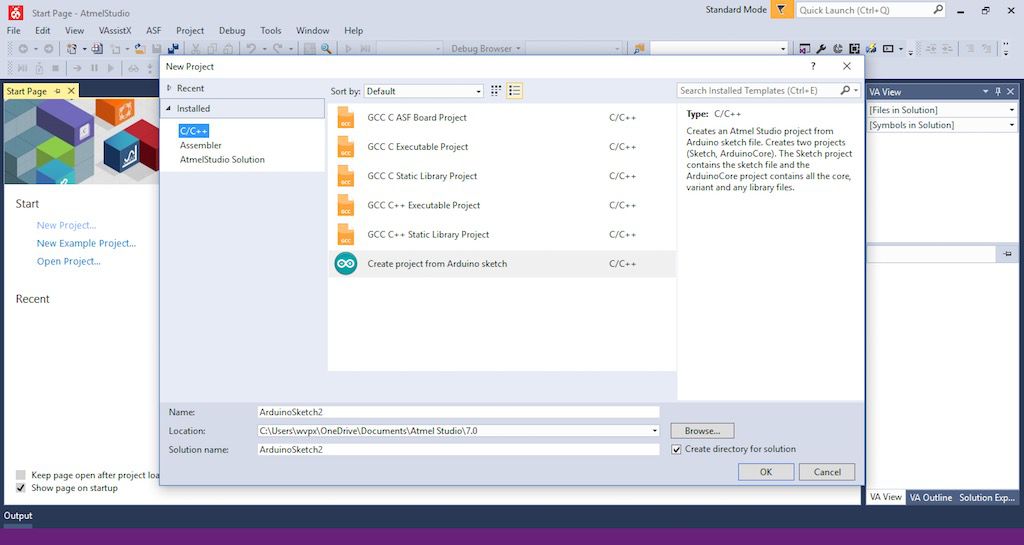The image size is (1024, 545).
Task: Close the Start Page tab
Action: pos(71,91)
